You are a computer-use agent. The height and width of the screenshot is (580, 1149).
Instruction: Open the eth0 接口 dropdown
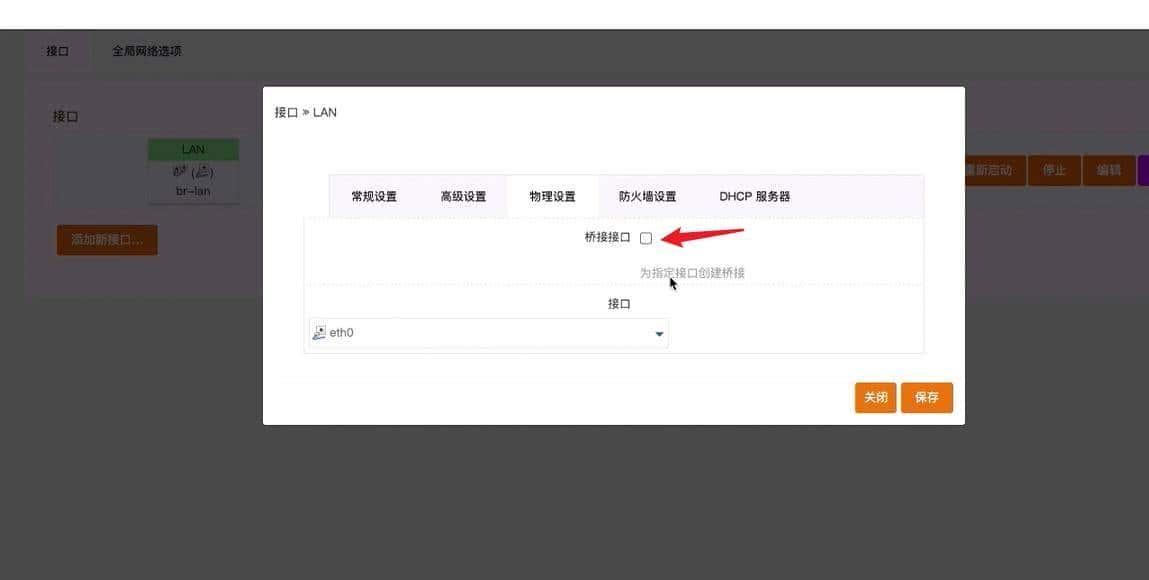[x=487, y=331]
